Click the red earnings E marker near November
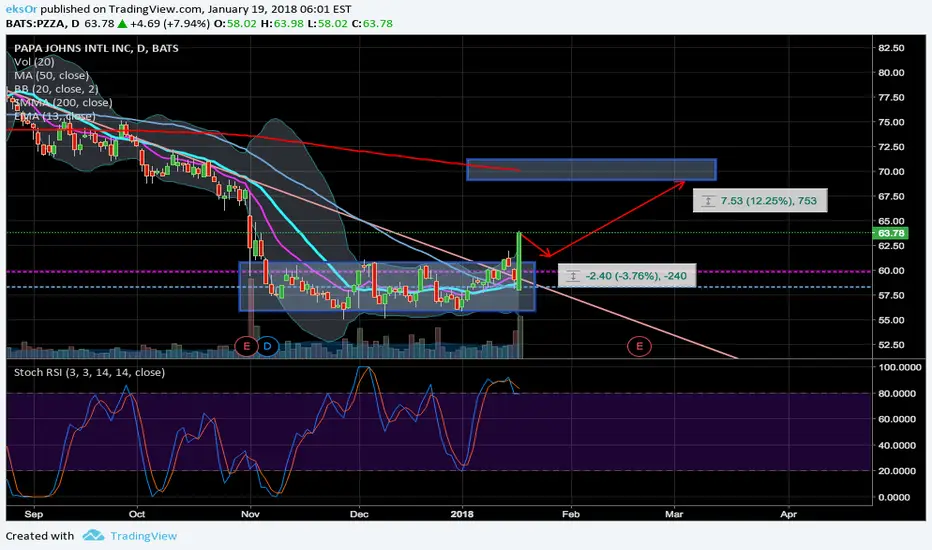This screenshot has height=550, width=932. pos(246,346)
